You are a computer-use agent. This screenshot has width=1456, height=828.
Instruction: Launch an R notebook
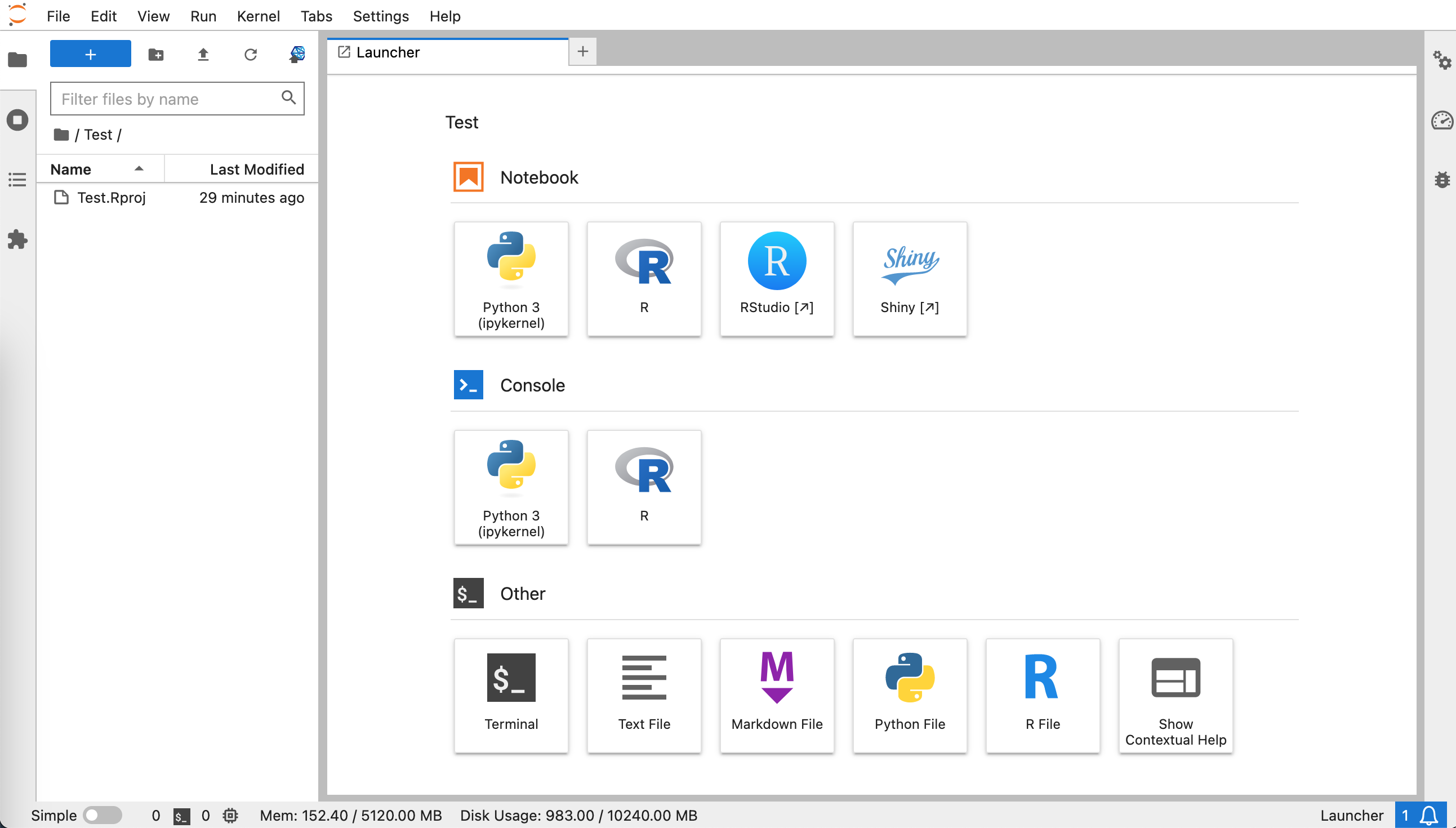(644, 279)
